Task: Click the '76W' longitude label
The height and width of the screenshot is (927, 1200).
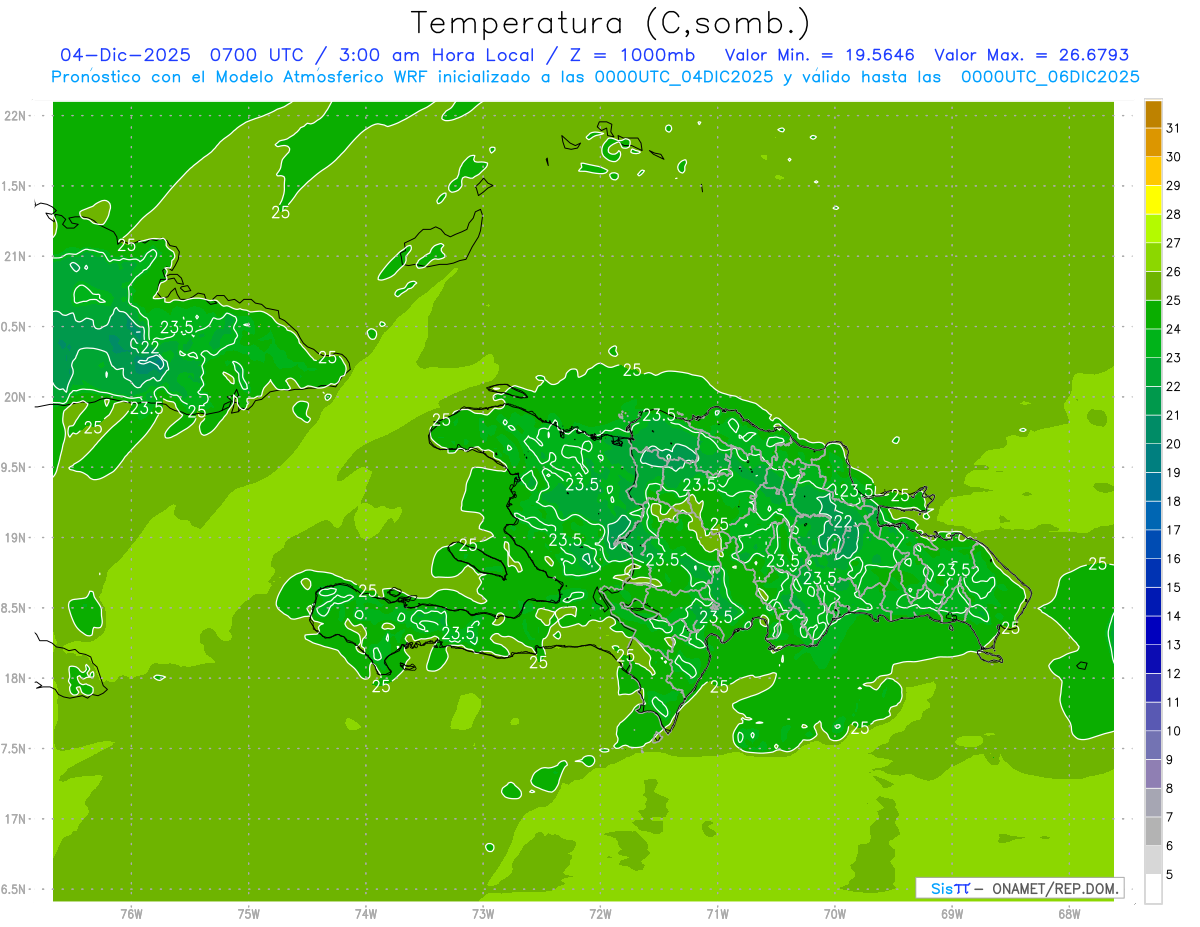Action: click(131, 914)
